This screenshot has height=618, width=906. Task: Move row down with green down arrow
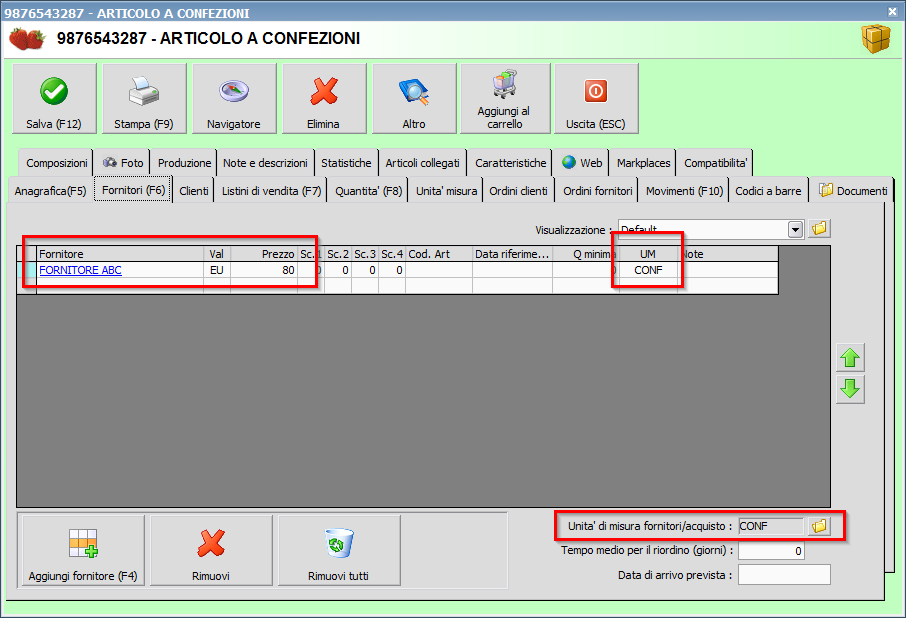[x=850, y=389]
